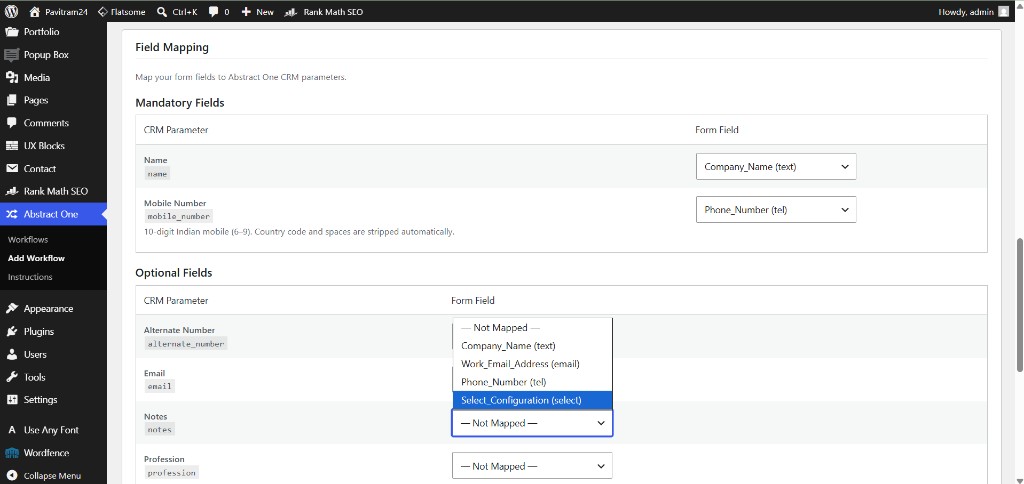The image size is (1024, 484).
Task: Click the page vertical scrollbar thumb
Action: 1019,303
